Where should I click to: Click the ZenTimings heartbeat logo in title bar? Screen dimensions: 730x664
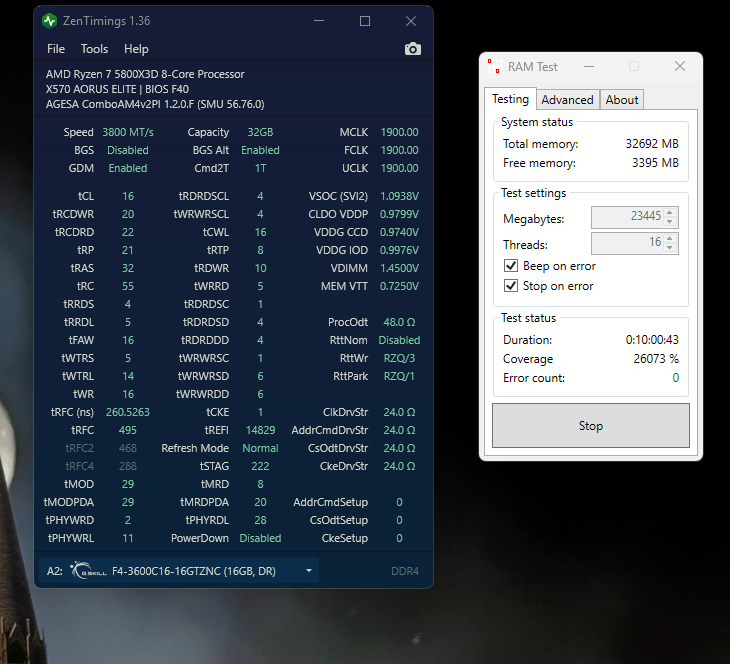[x=49, y=21]
